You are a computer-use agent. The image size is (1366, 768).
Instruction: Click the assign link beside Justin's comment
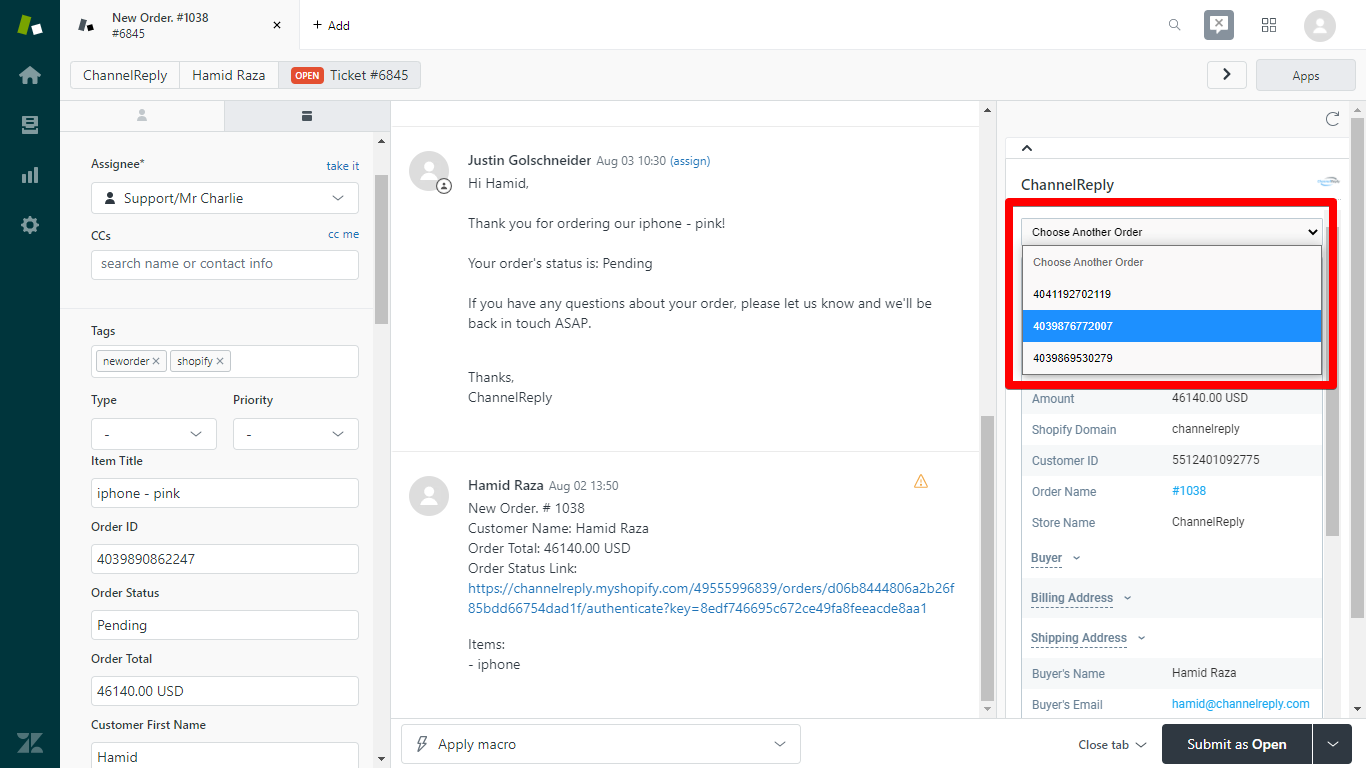pos(690,161)
